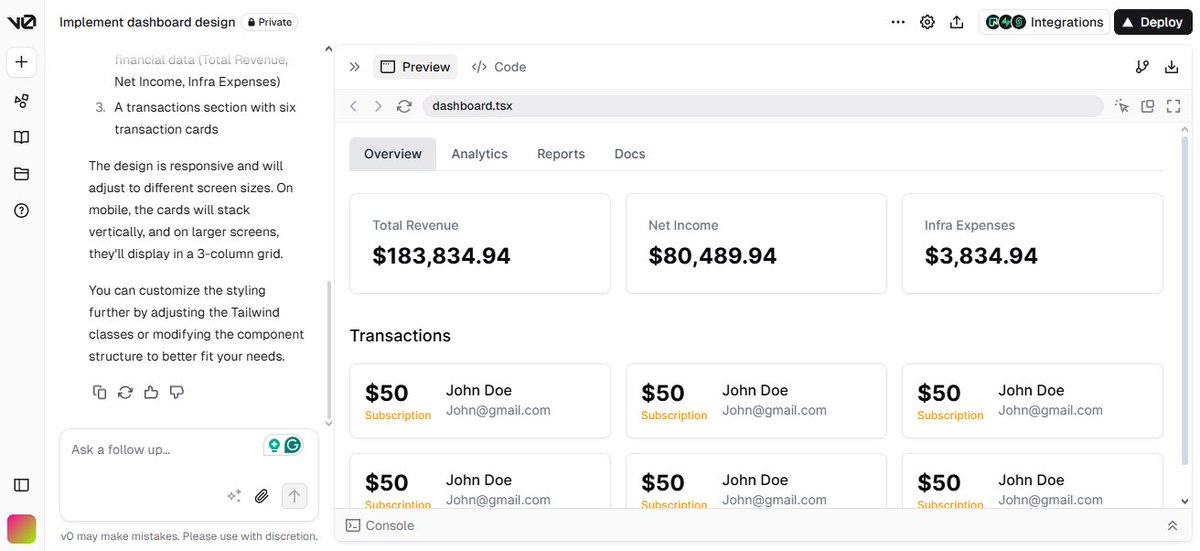Screen dimensions: 1200x551
Task: Open the version branch icon
Action: (x=1142, y=67)
